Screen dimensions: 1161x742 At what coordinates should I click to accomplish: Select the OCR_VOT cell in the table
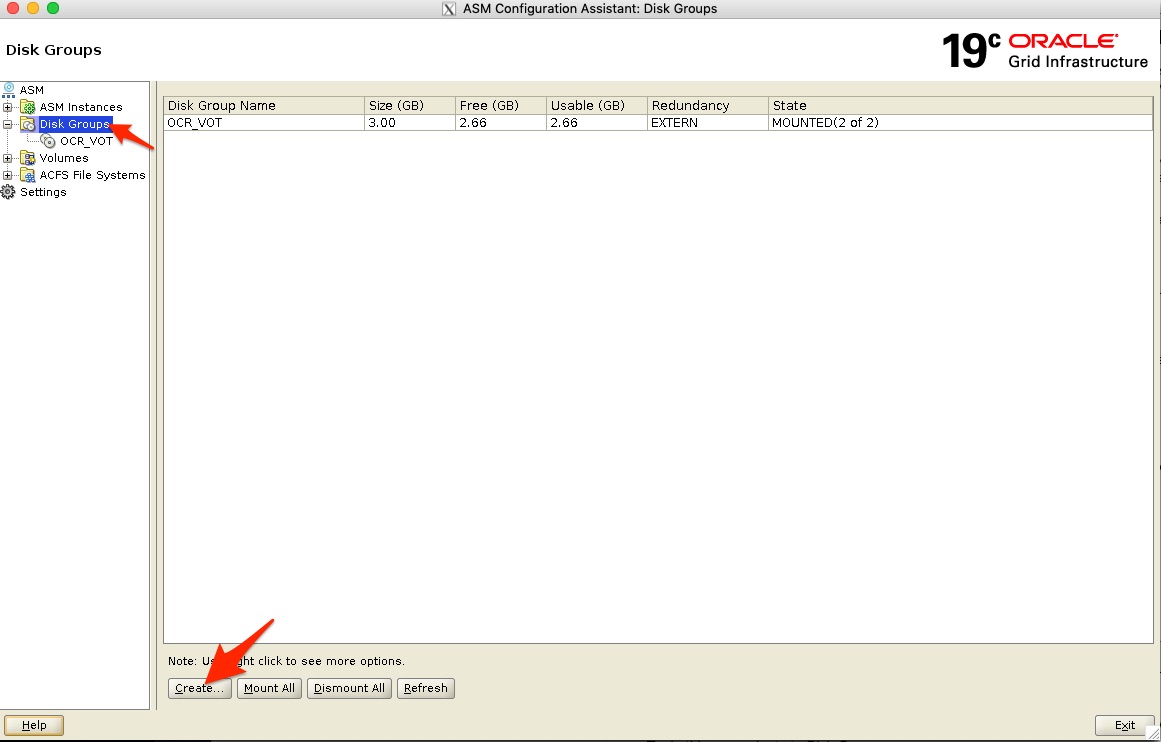point(264,123)
